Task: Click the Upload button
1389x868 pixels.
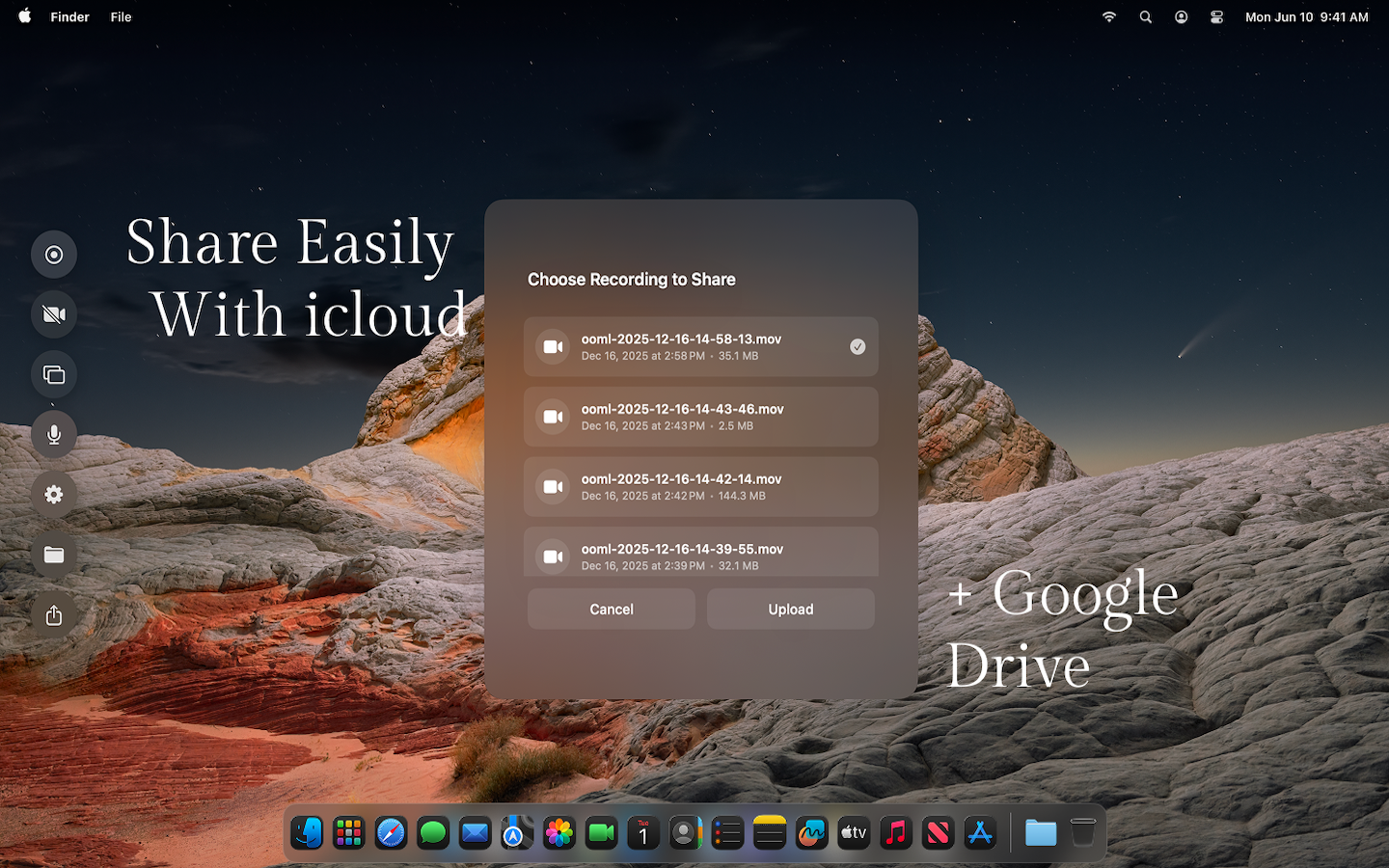Action: click(790, 610)
